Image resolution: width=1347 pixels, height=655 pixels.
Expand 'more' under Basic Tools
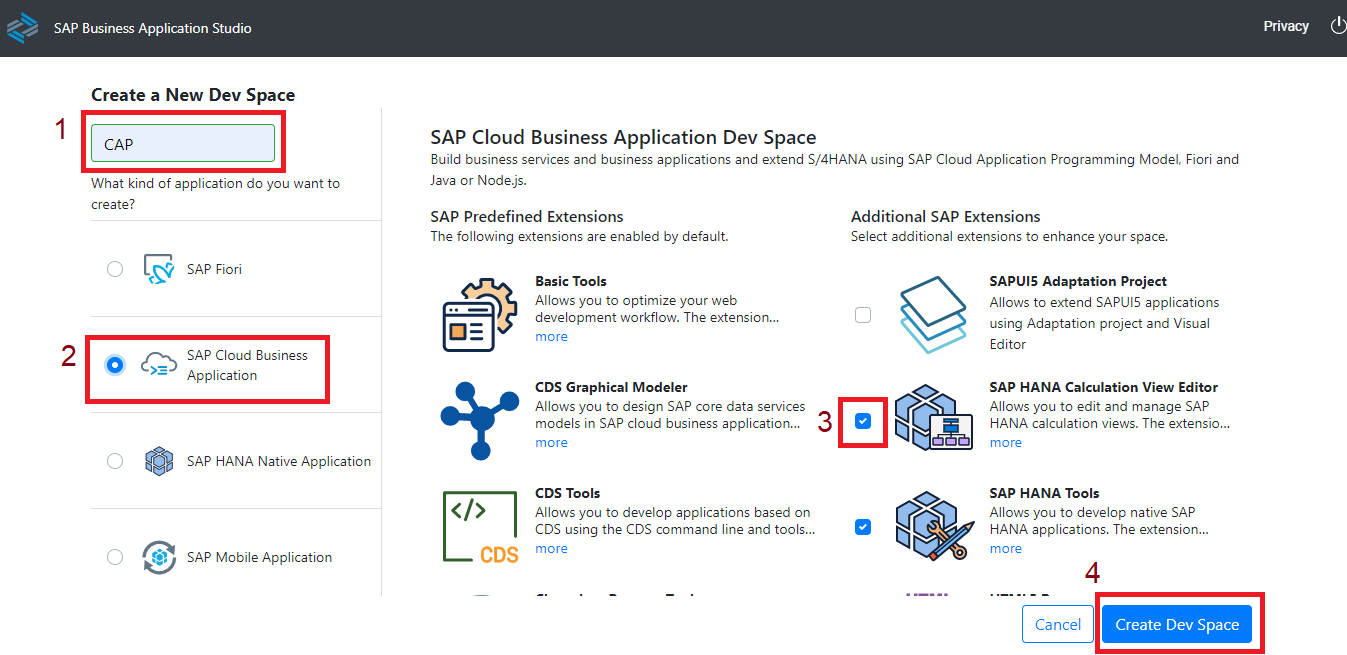click(551, 337)
